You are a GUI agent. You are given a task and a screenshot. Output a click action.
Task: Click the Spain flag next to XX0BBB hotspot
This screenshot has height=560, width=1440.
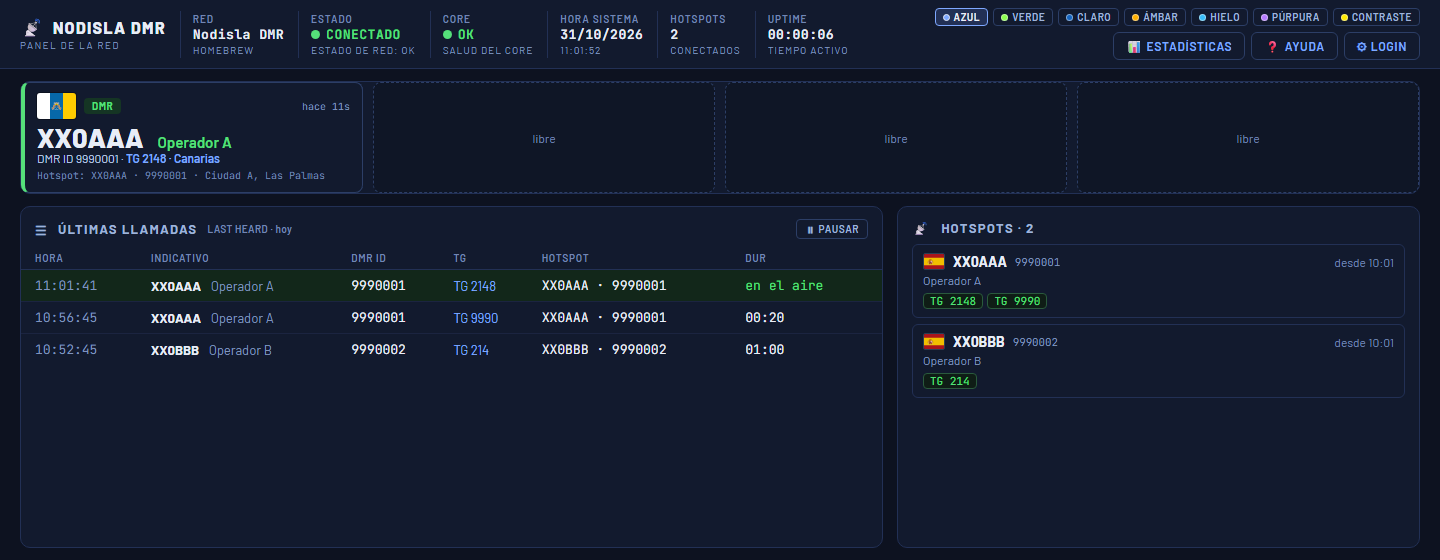(x=934, y=342)
